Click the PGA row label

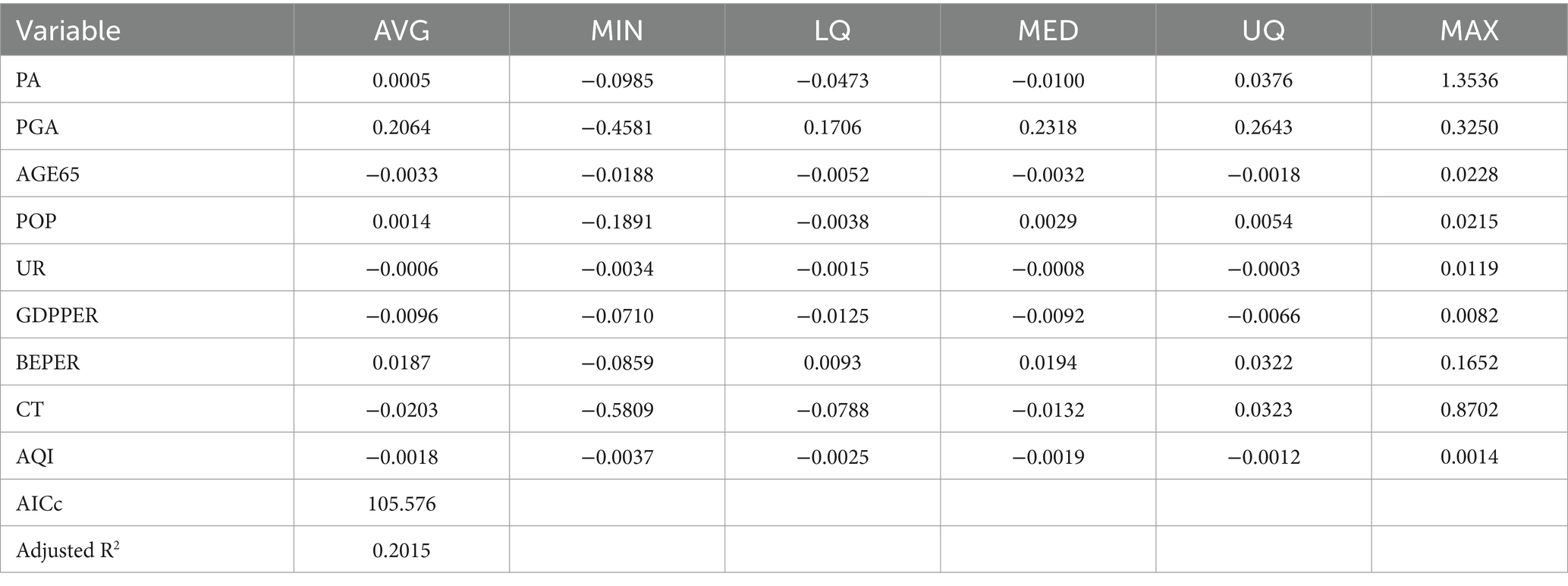pyautogui.click(x=37, y=127)
